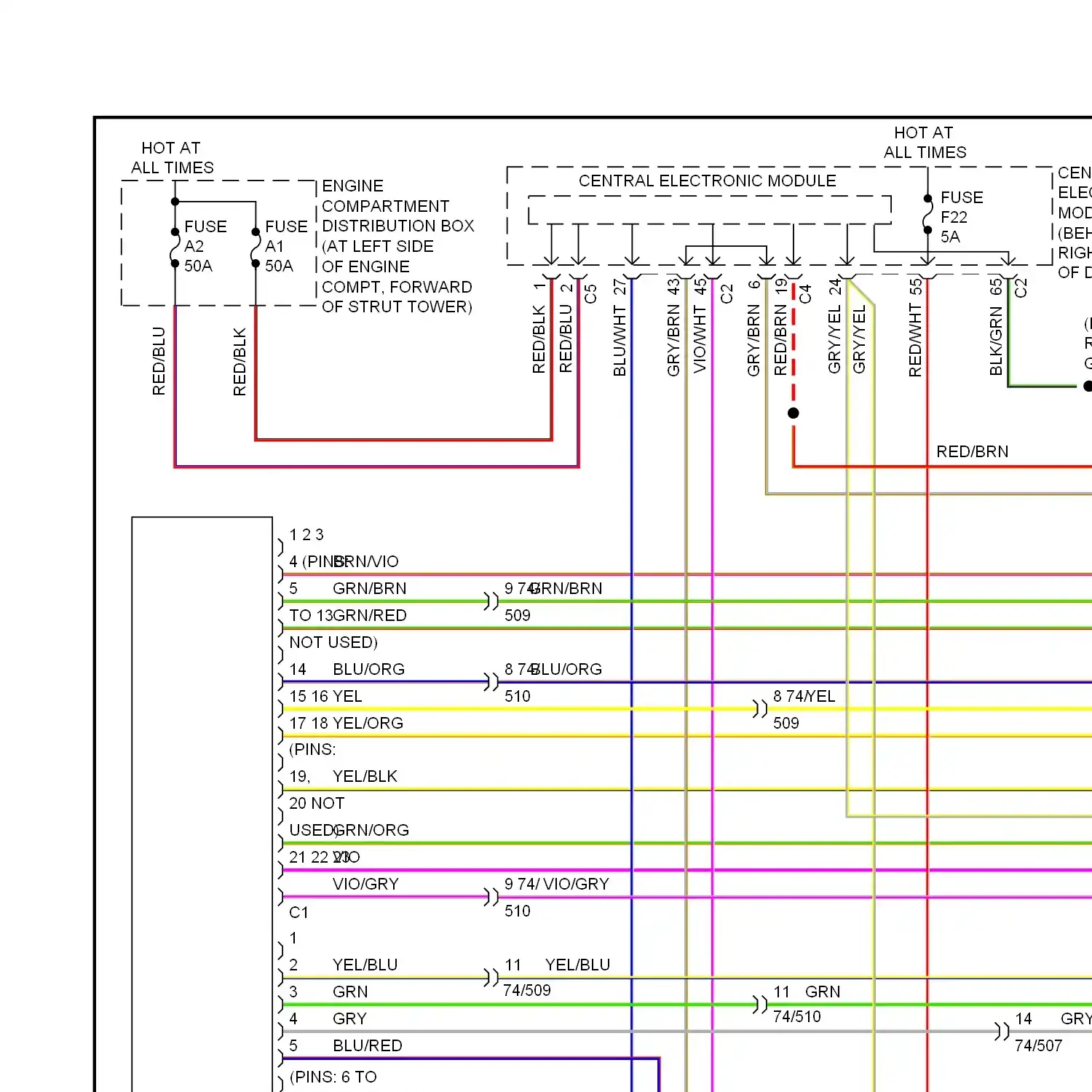
Task: Click the (PINS: 6 TO text
Action: [333, 1077]
